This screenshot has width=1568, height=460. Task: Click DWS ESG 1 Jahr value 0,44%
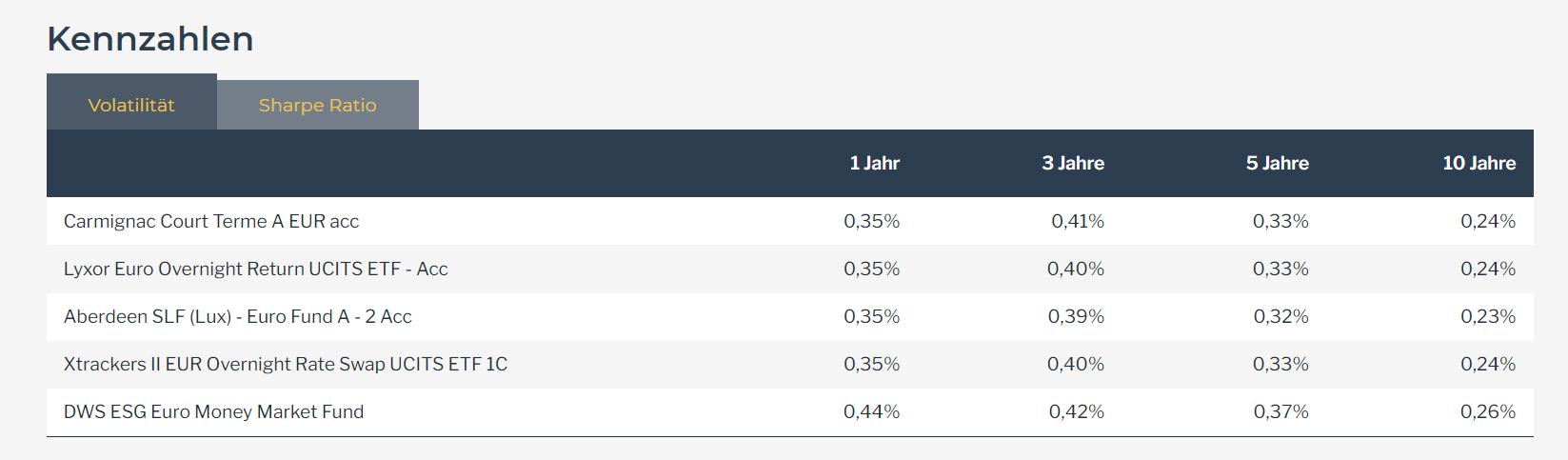click(x=871, y=411)
